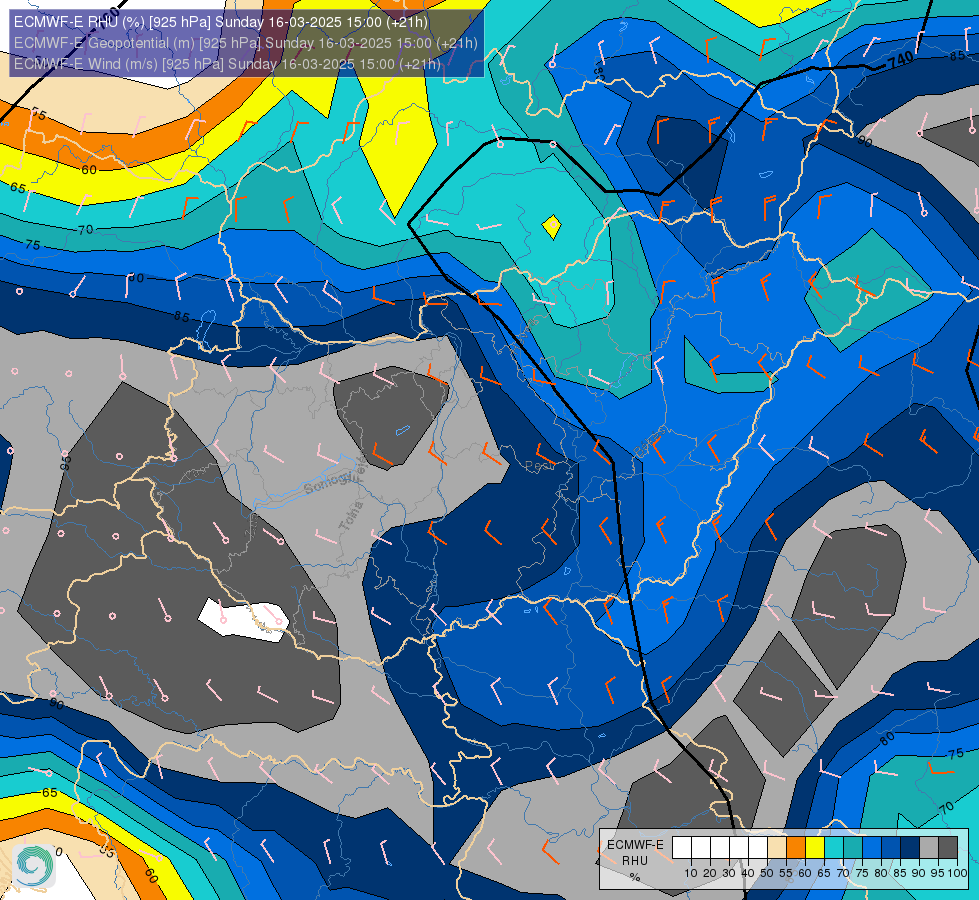Viewport: 979px width, 900px height.
Task: Select the ECMWF-E Geopotential (m) title line
Action: tap(245, 43)
